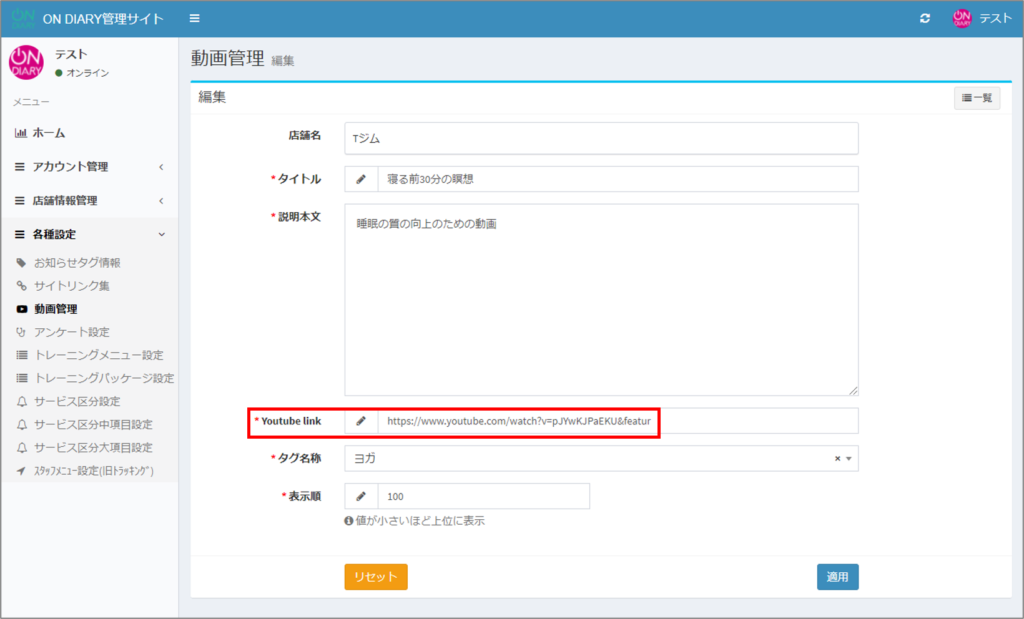Viewport: 1024px width, 619px height.
Task: Click the refresh icon in top bar
Action: (925, 18)
